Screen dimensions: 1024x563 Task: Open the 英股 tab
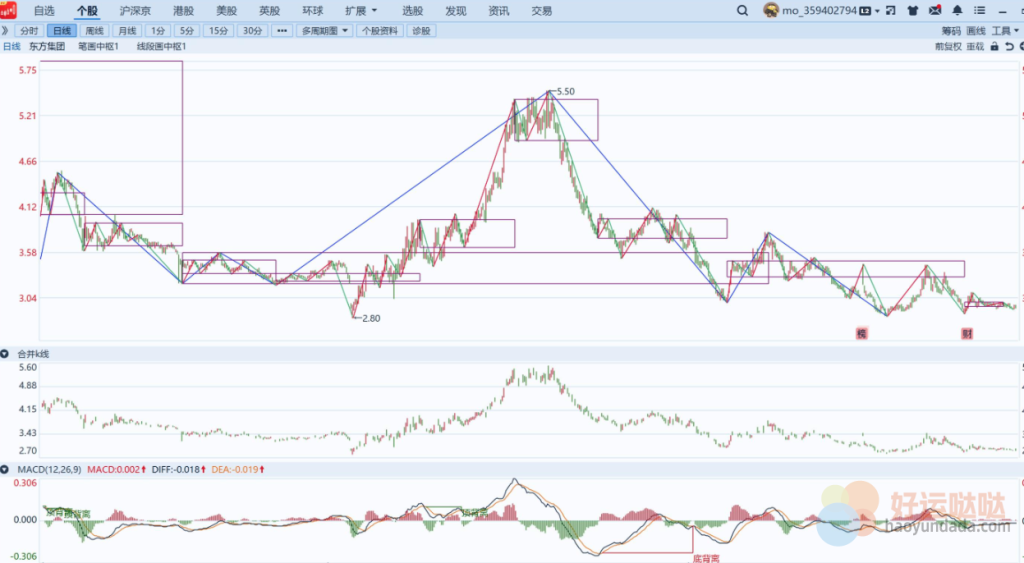click(270, 11)
